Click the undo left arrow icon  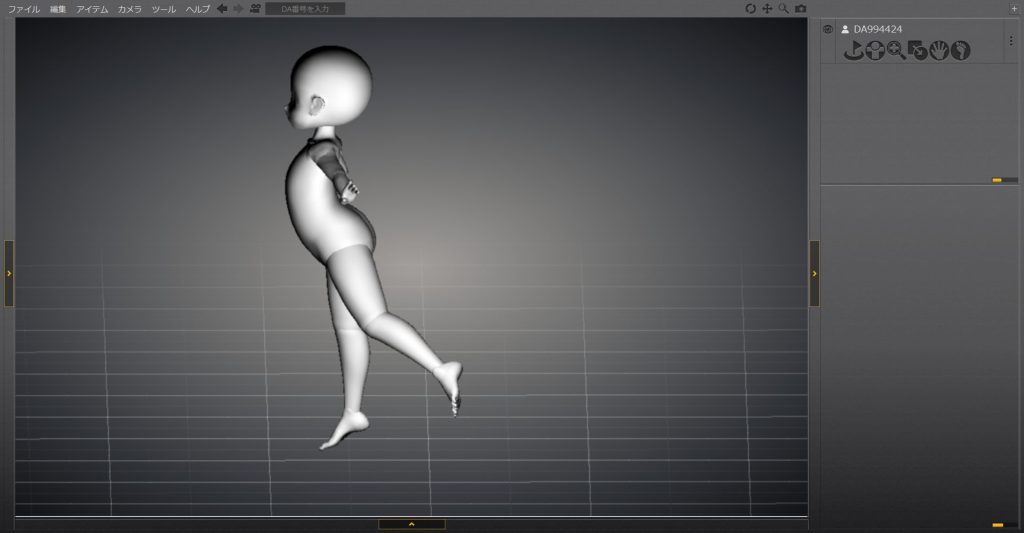tap(222, 8)
